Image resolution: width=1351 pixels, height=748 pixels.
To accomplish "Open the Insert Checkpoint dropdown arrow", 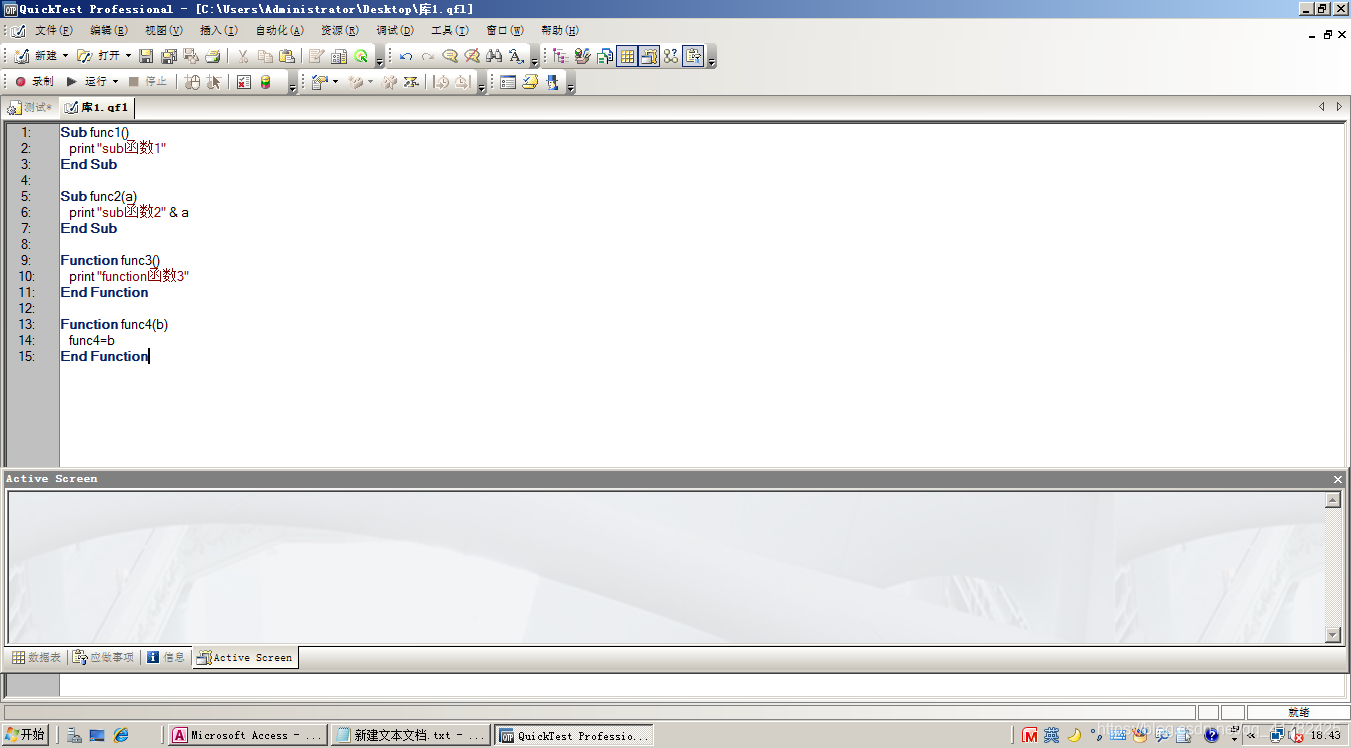I will [335, 81].
